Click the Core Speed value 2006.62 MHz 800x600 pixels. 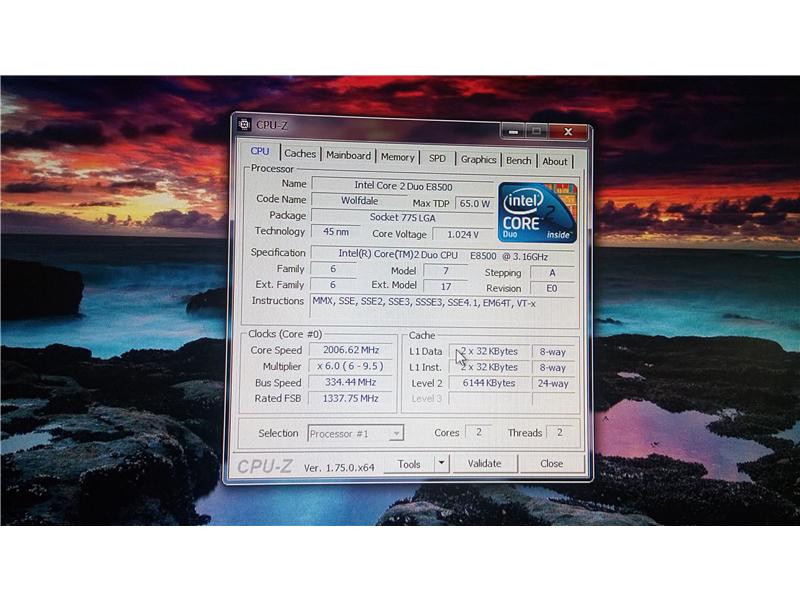[351, 350]
